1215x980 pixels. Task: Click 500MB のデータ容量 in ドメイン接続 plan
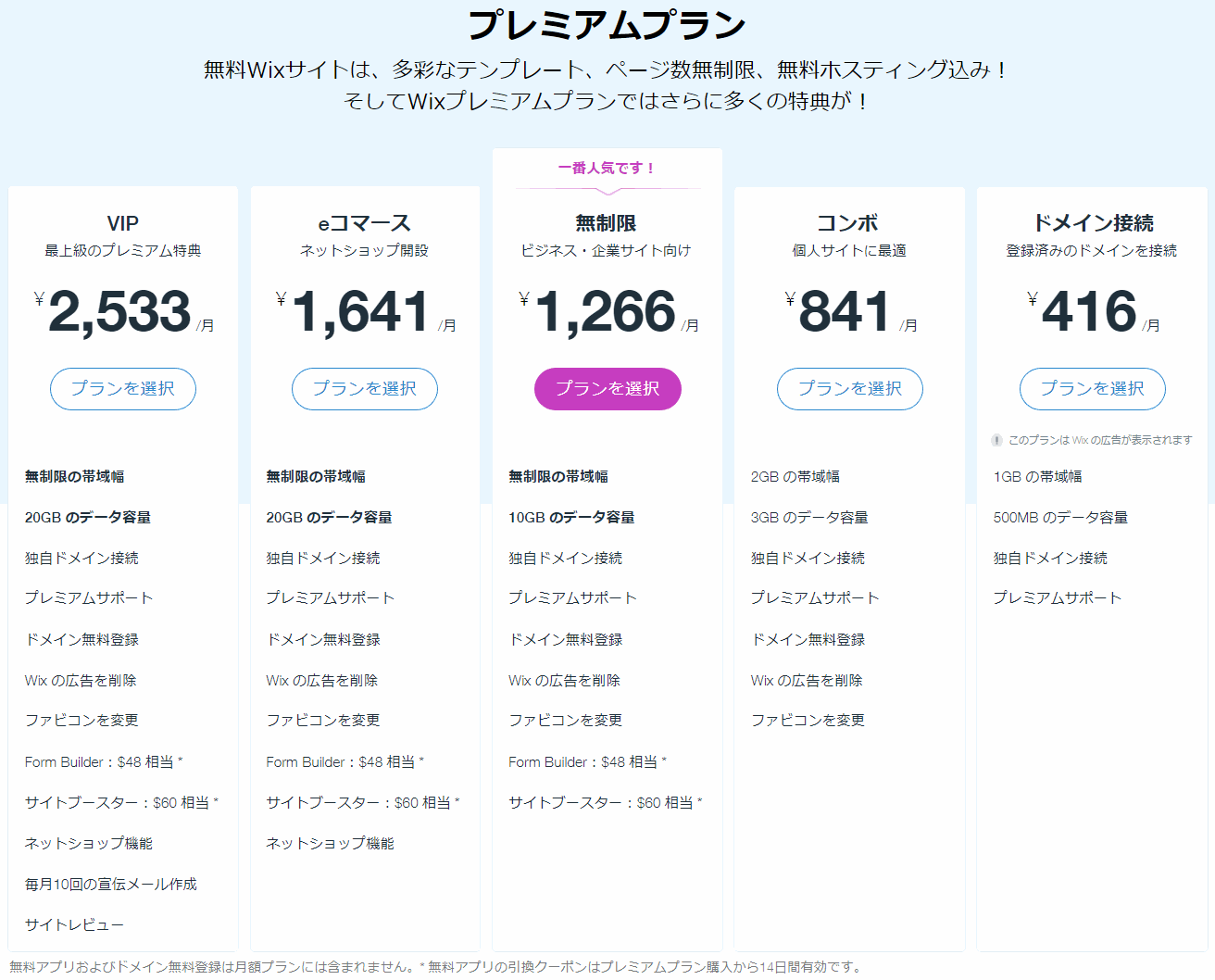[1061, 518]
